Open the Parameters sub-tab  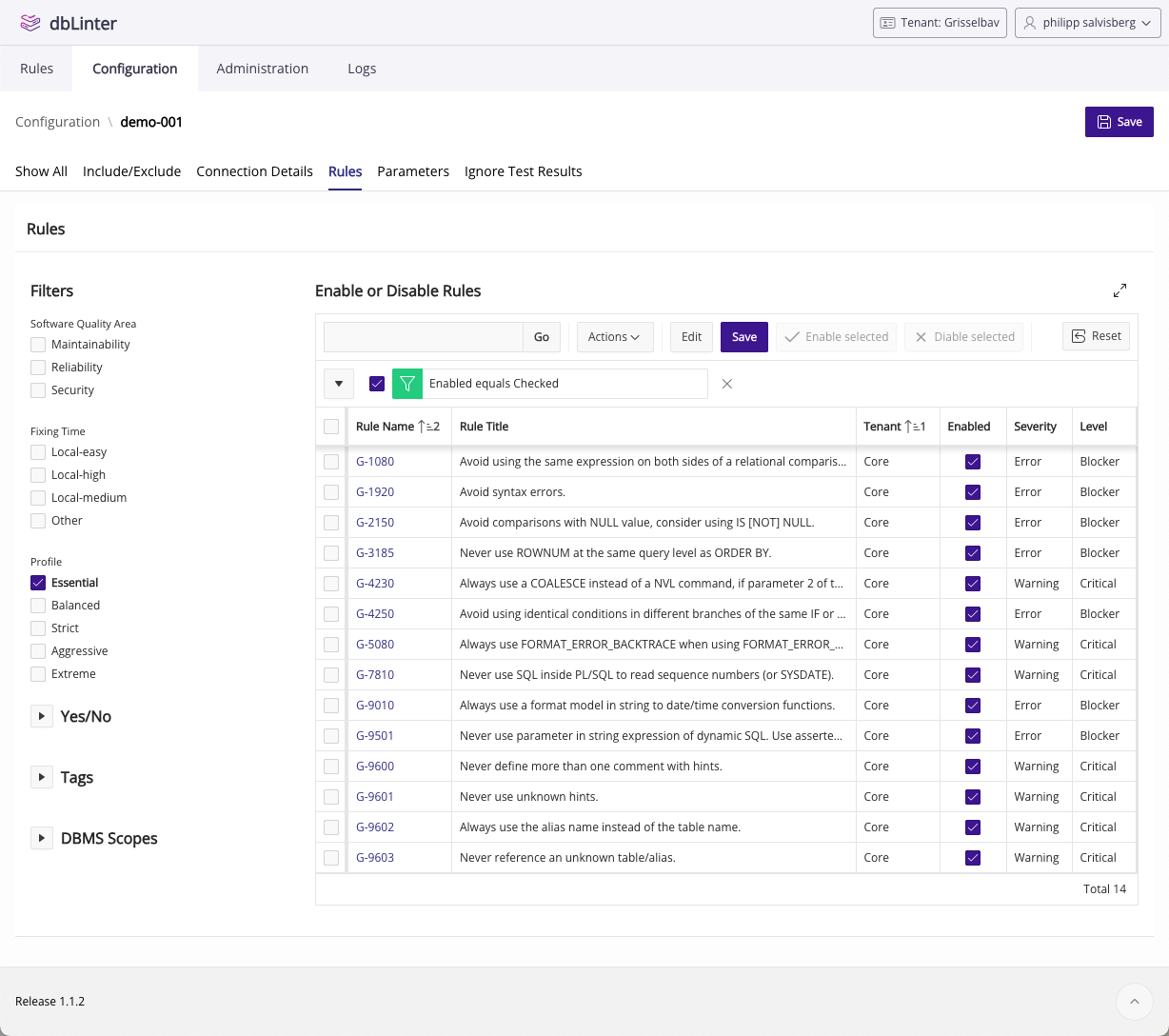[x=412, y=171]
